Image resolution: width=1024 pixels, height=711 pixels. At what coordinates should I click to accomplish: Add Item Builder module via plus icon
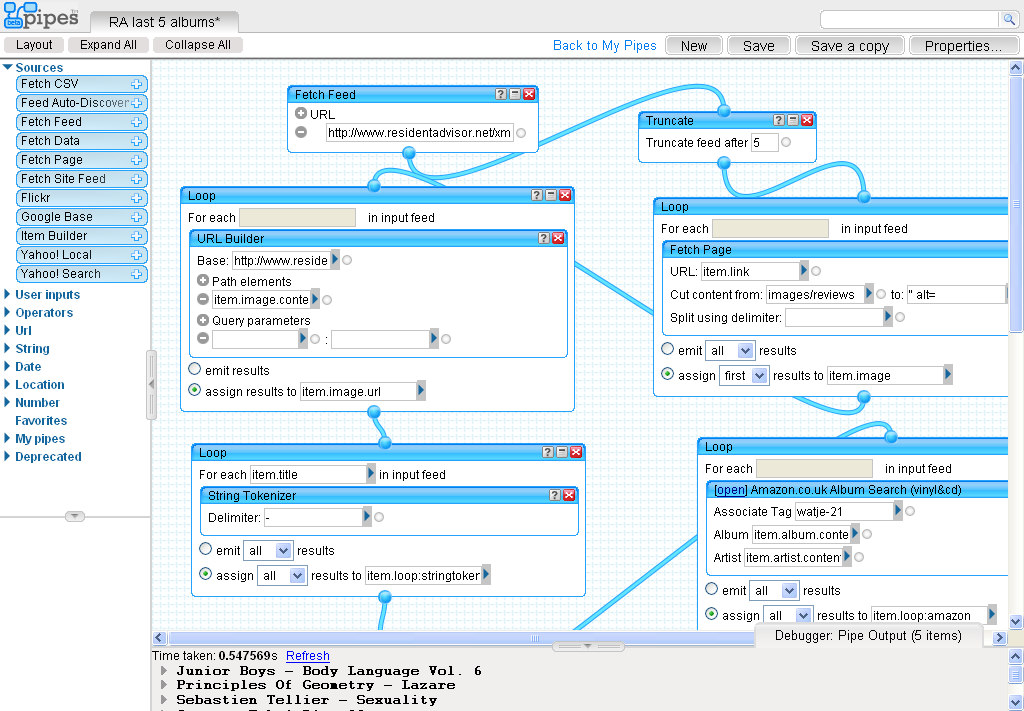tap(136, 236)
